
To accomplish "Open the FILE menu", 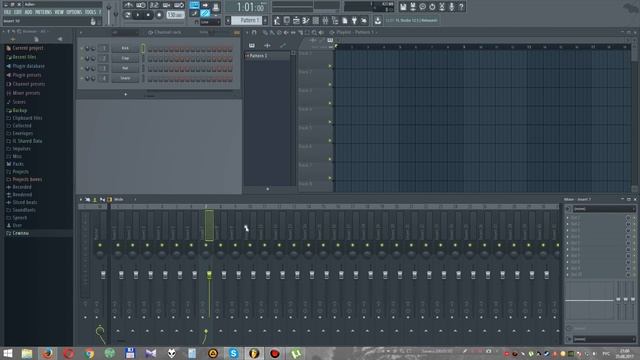I will coord(7,12).
